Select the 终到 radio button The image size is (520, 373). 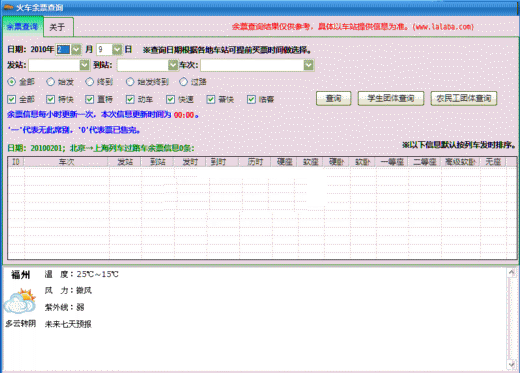click(89, 82)
